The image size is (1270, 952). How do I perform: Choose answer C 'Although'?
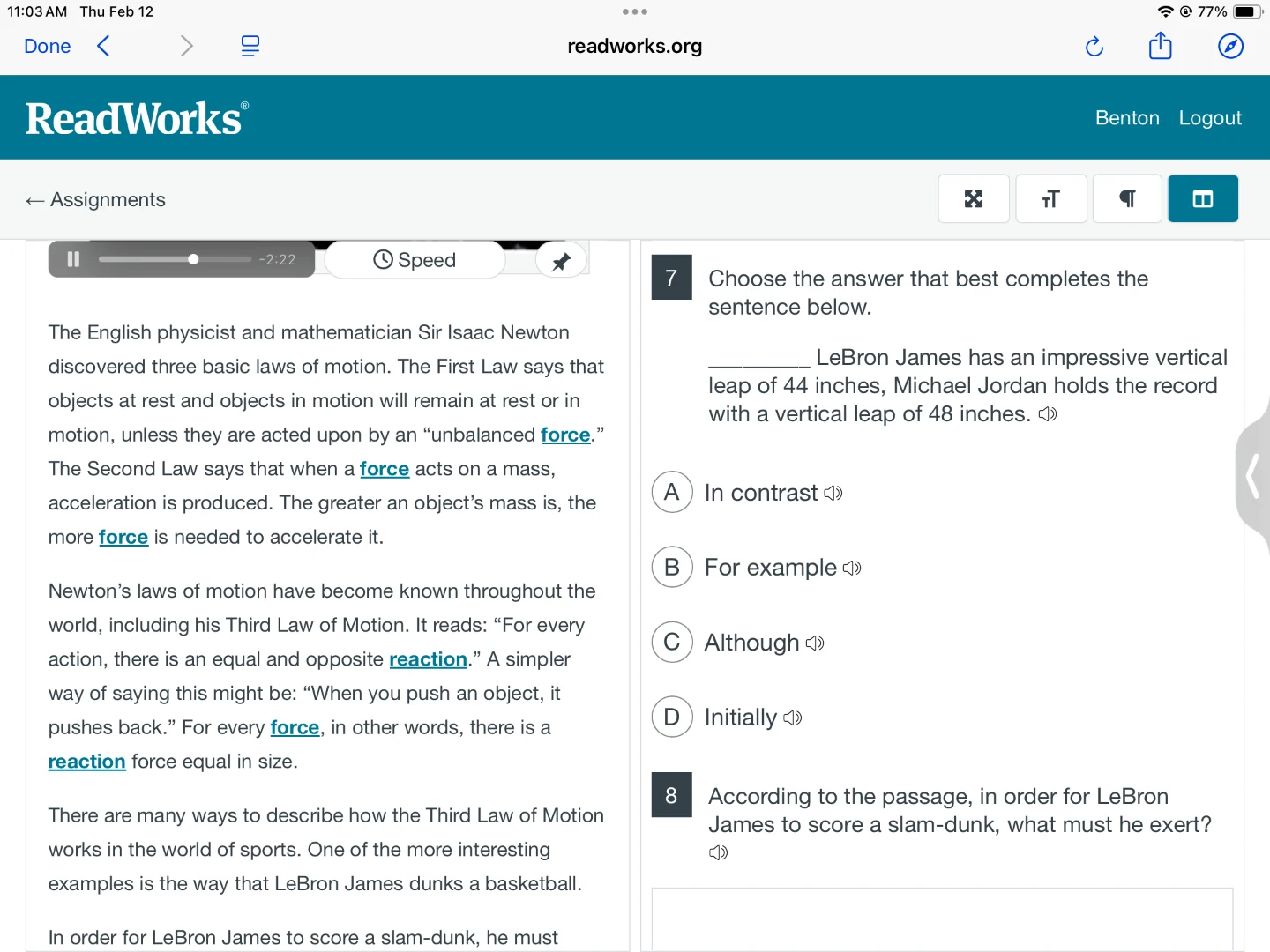672,643
